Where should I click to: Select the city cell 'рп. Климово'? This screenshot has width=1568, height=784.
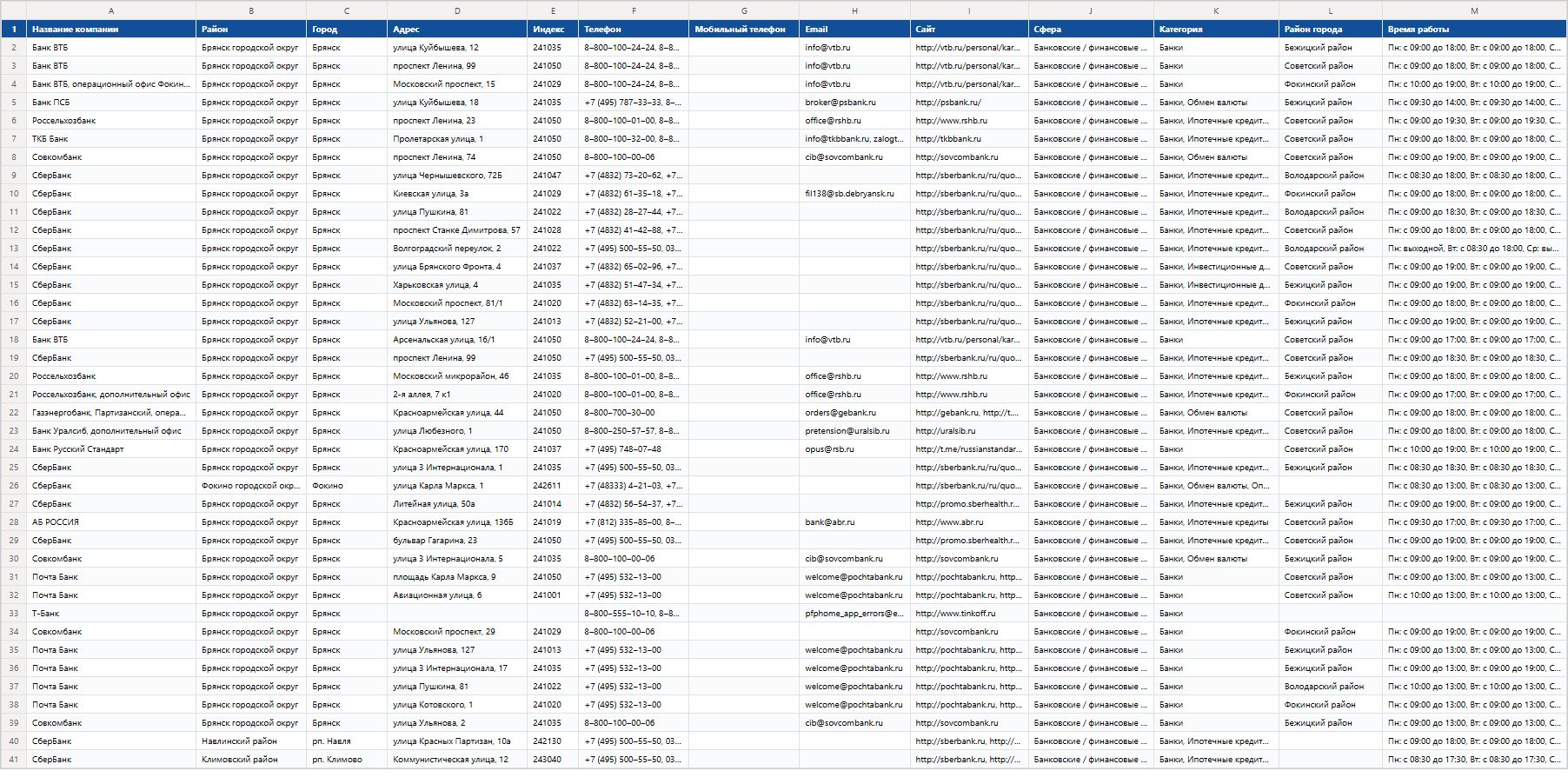click(x=347, y=760)
